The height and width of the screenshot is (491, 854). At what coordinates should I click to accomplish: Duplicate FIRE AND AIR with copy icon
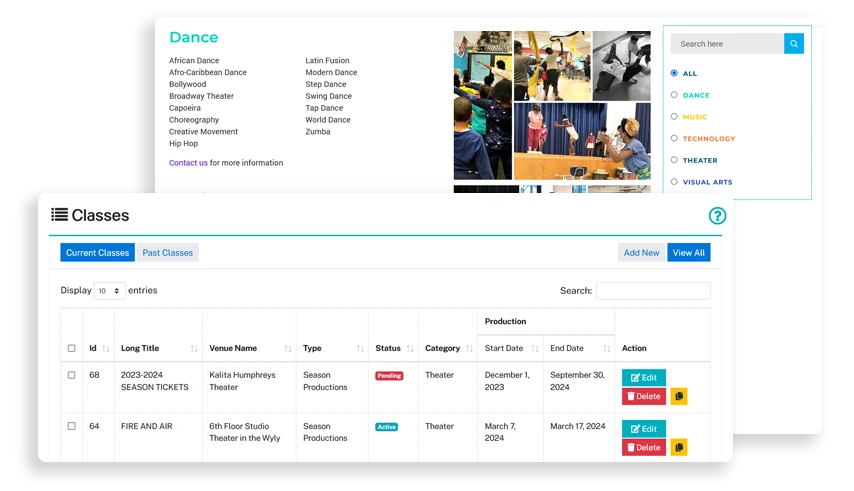(x=679, y=447)
